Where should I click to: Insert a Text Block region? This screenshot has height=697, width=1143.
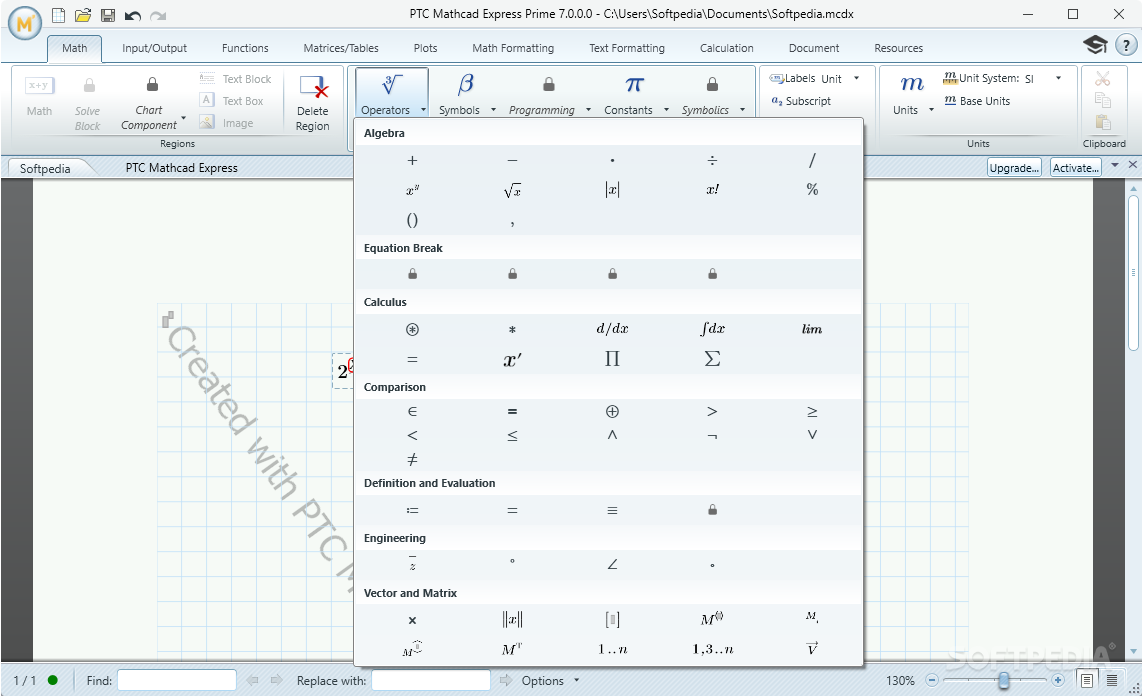click(235, 79)
